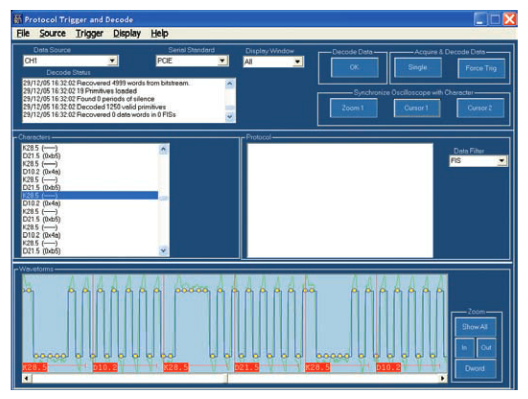Expand the Data Source CH1 dropdown
This screenshot has height=399, width=528.
pos(112,61)
